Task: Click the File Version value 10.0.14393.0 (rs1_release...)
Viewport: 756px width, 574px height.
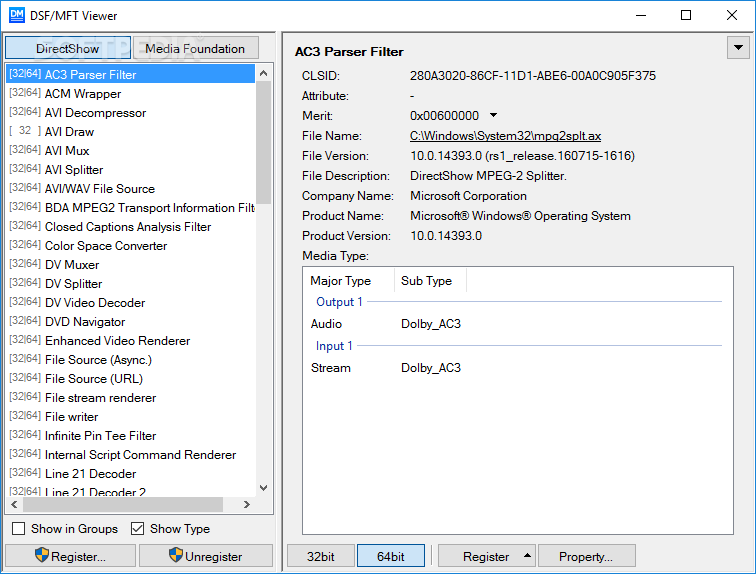Action: point(523,156)
